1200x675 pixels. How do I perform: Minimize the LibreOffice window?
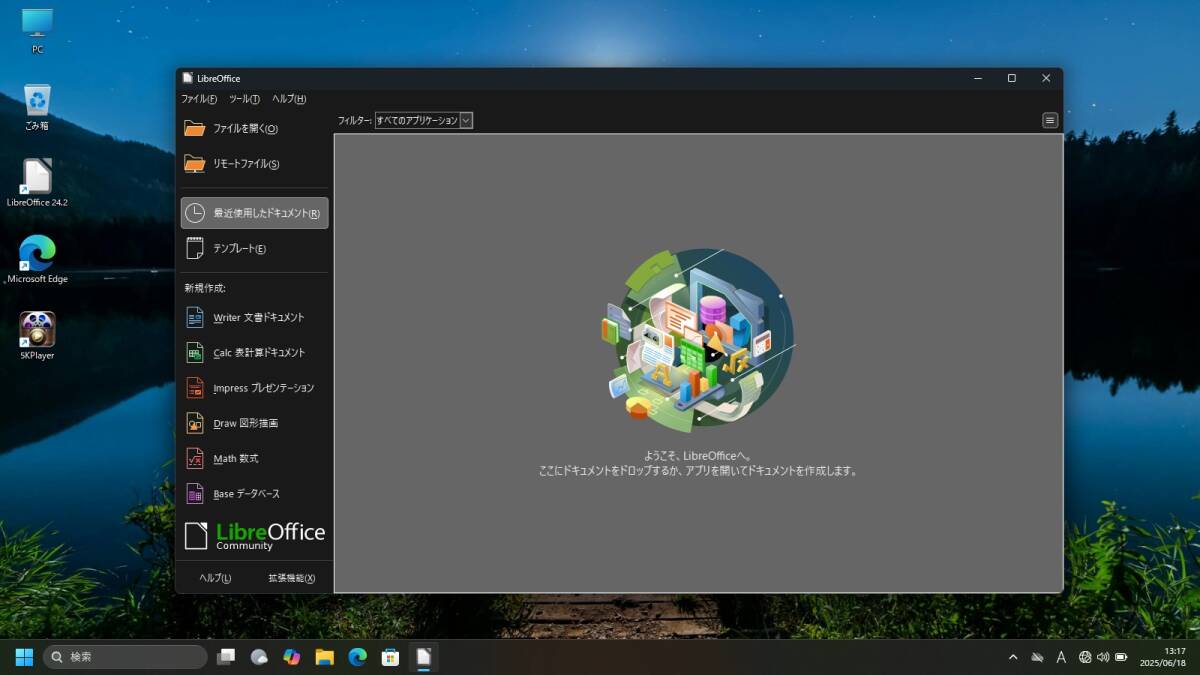click(977, 78)
